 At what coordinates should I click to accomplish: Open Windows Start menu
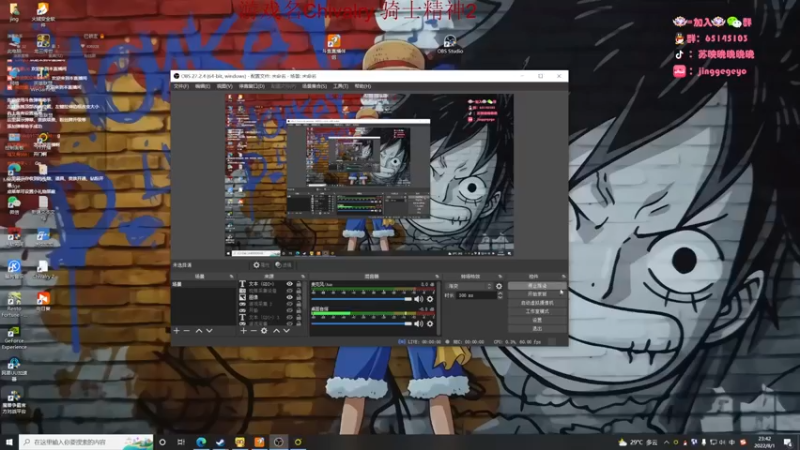[9, 442]
